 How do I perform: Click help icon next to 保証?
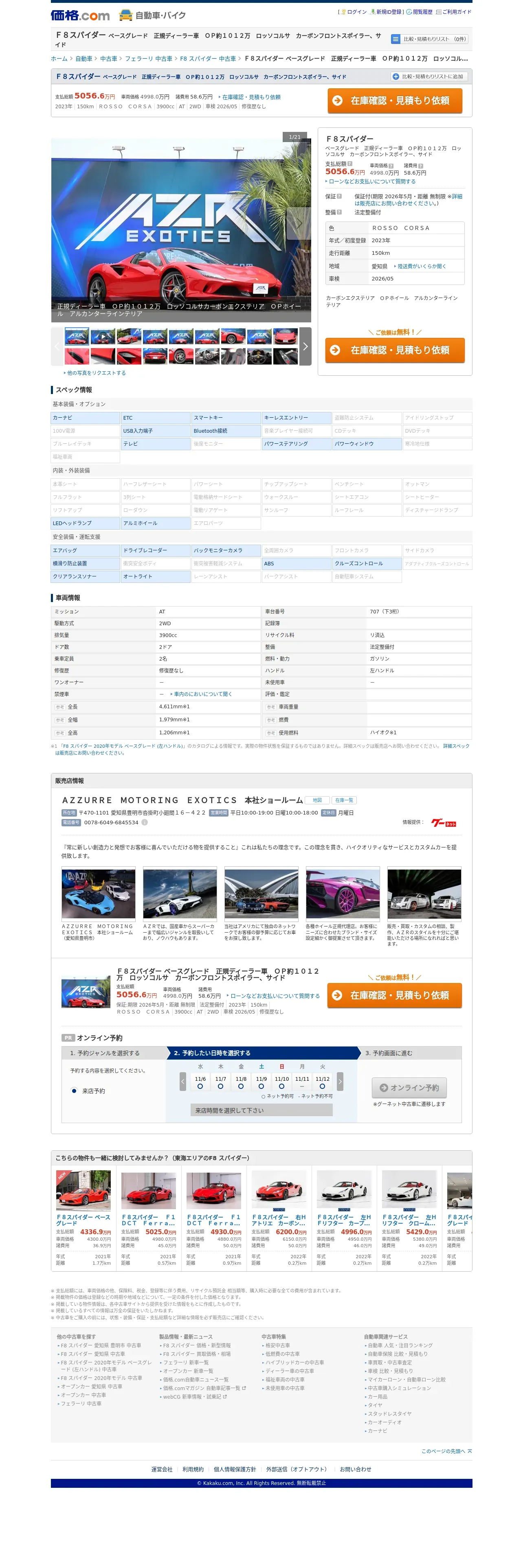click(339, 196)
